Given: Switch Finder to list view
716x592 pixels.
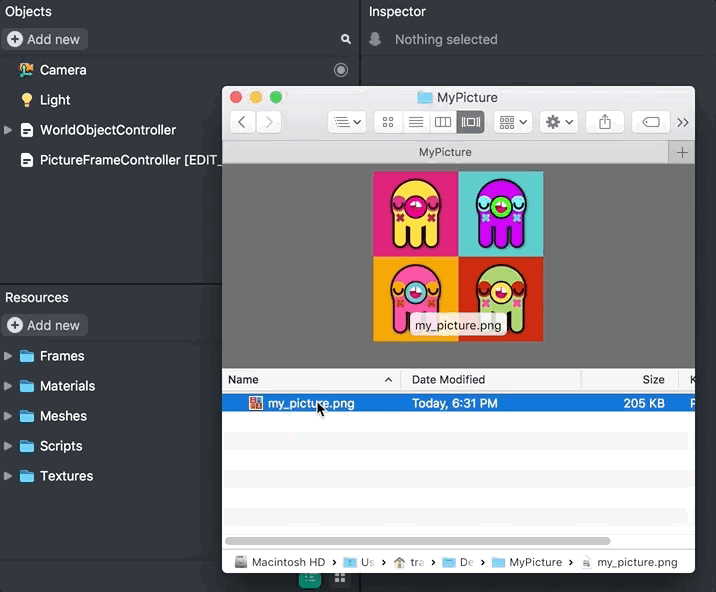Looking at the screenshot, I should (x=416, y=122).
